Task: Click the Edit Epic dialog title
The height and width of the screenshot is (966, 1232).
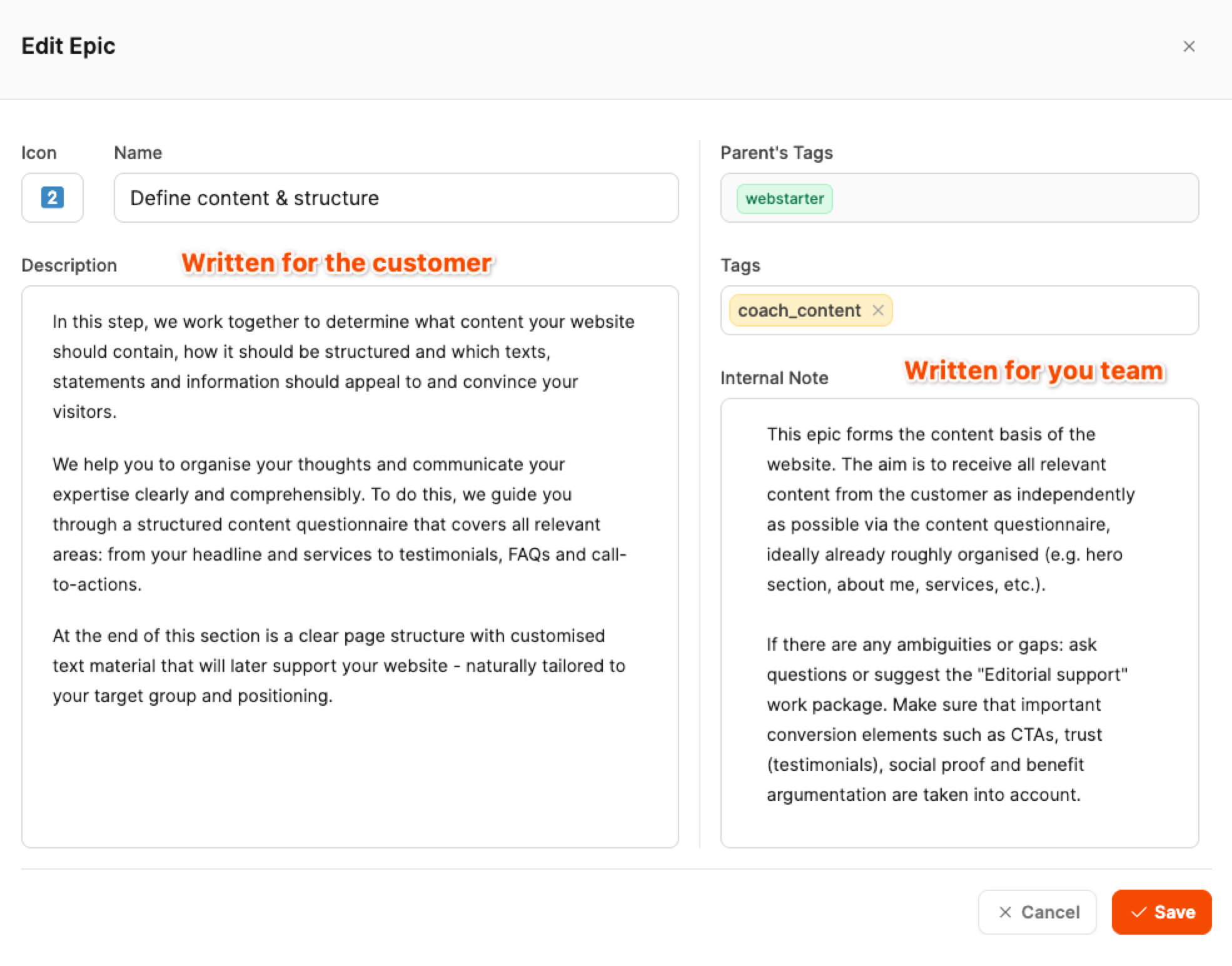Action: pos(68,46)
